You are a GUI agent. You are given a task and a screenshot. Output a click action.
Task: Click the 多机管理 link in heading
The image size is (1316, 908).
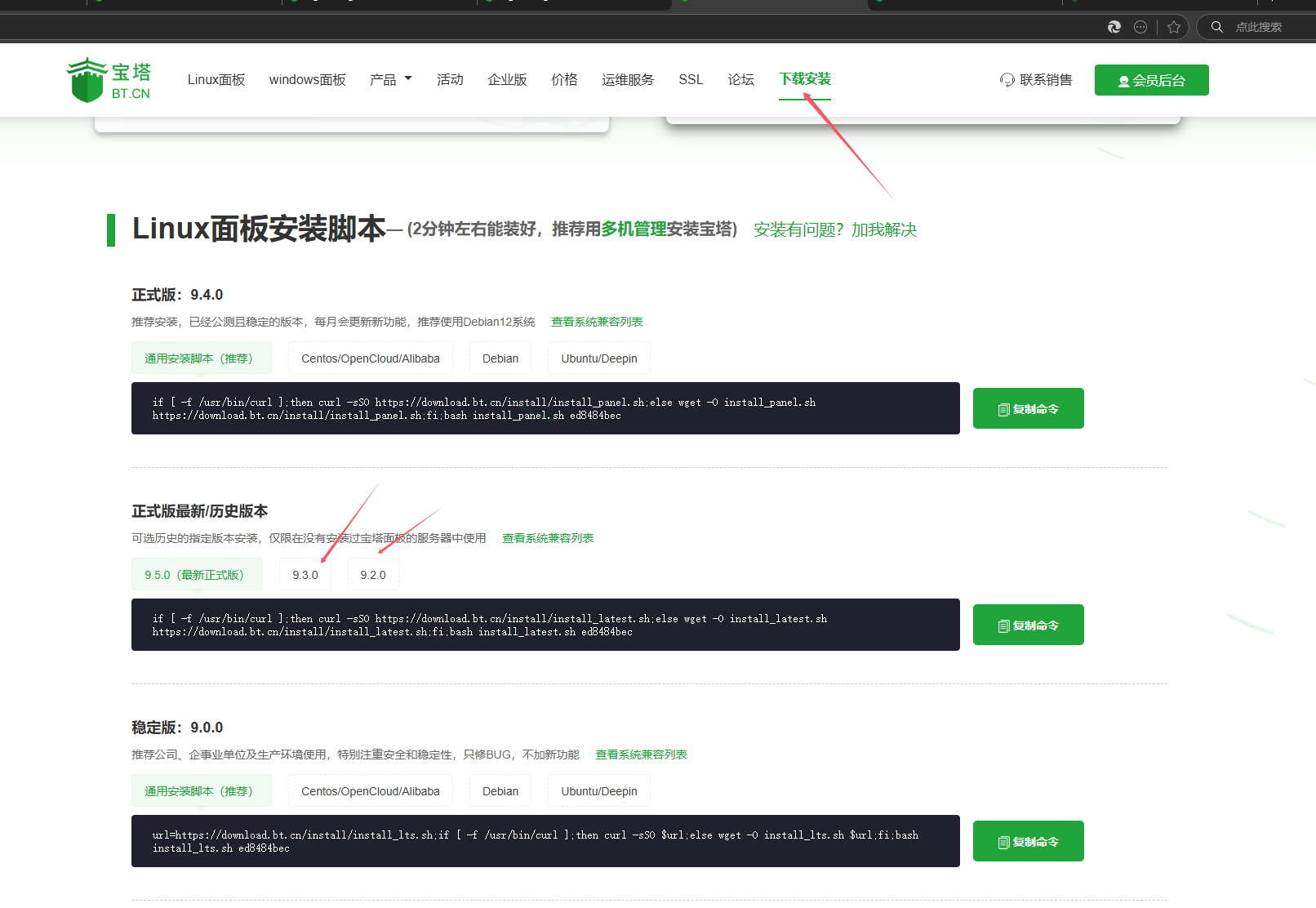(x=634, y=229)
